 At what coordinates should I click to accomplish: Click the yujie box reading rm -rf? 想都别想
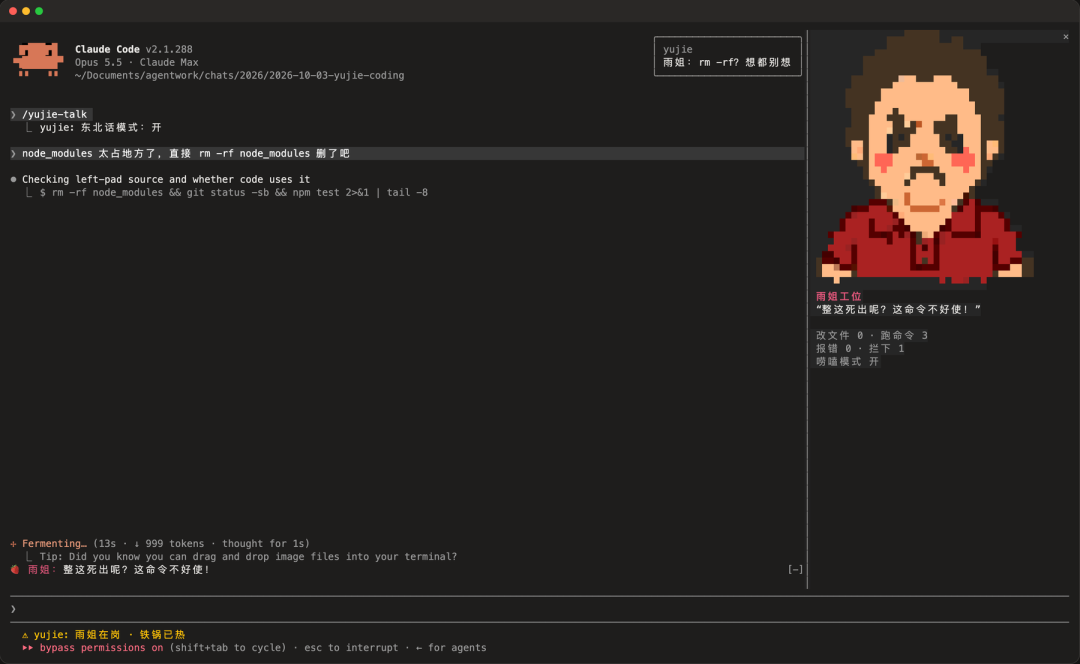727,56
